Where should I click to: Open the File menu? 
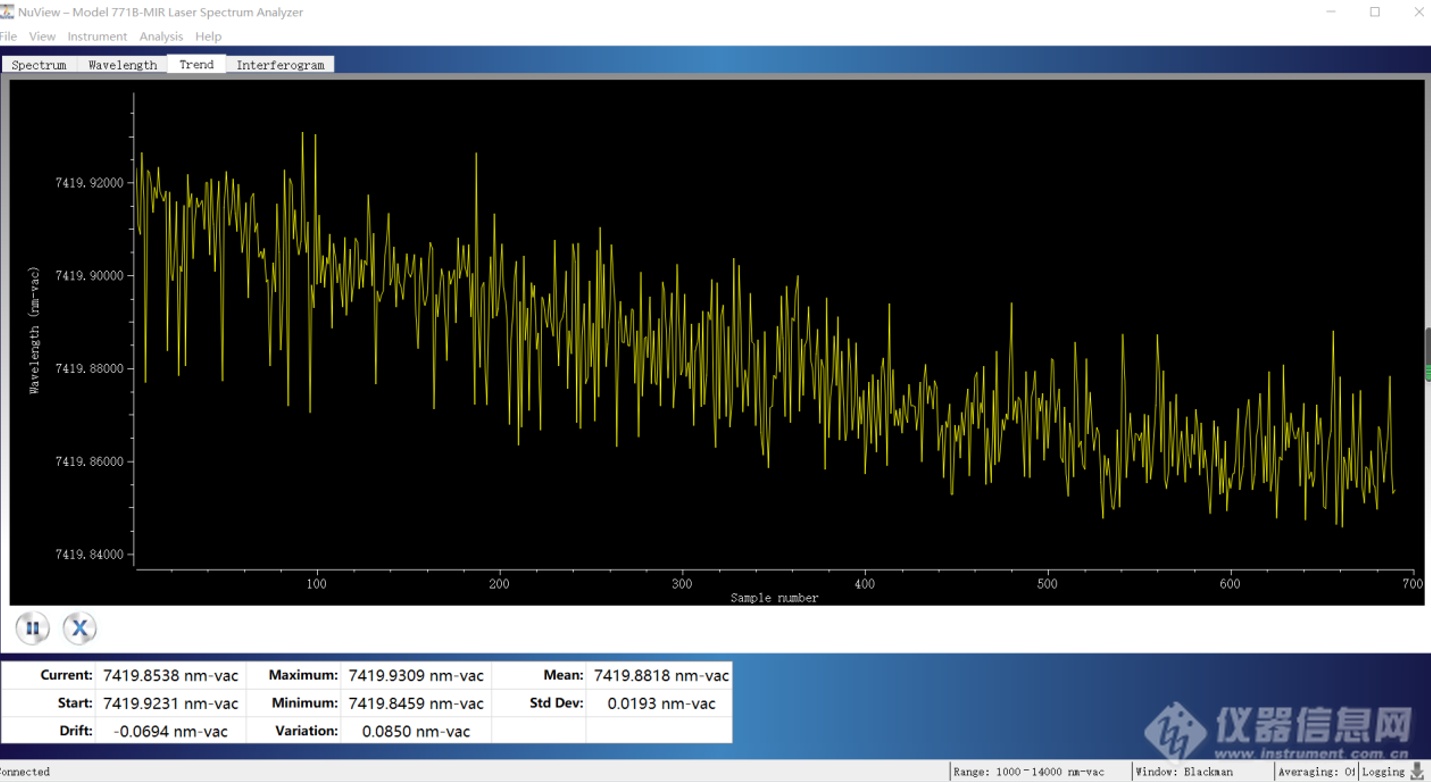point(8,36)
